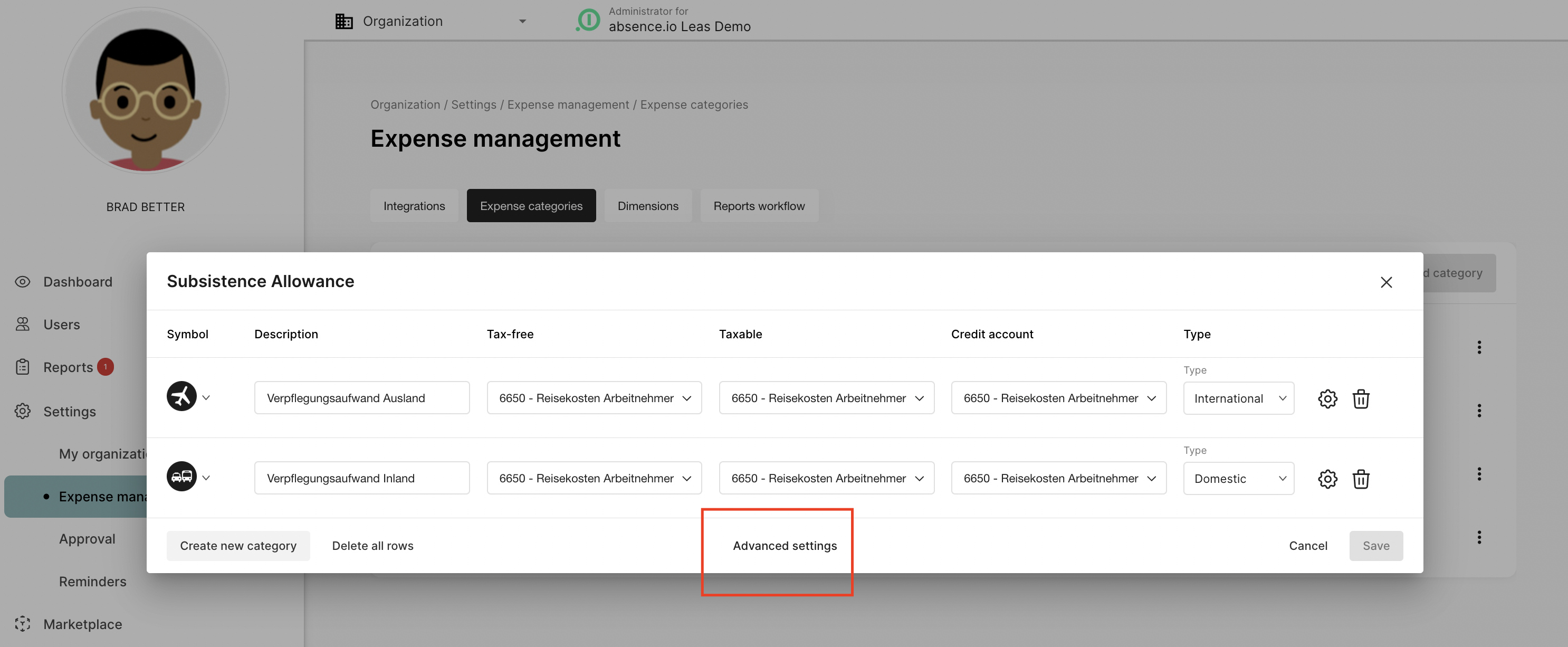Switch to the Dimensions tab

tap(647, 206)
